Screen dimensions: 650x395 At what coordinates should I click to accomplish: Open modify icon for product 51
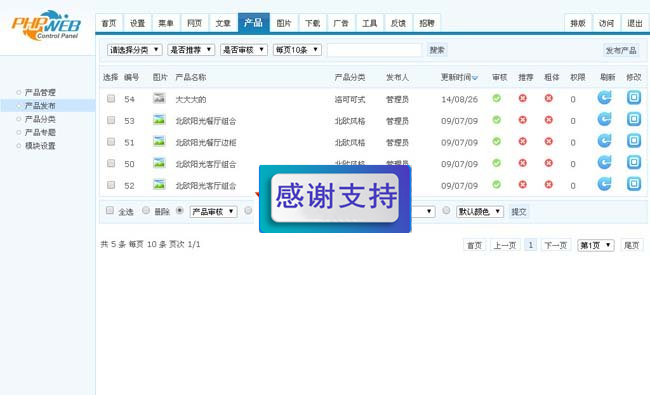(634, 141)
